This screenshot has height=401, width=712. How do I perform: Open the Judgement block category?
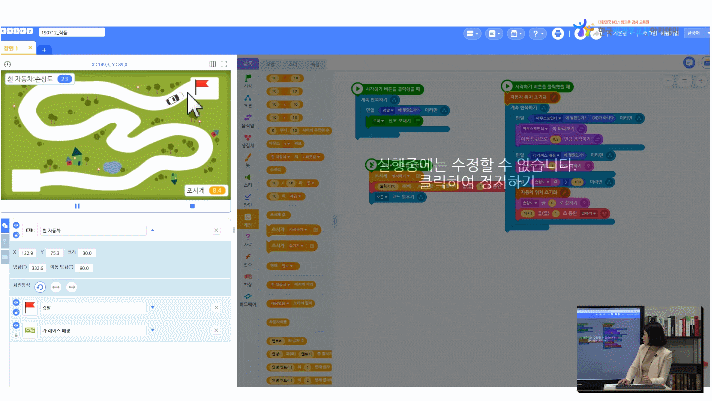point(248,200)
